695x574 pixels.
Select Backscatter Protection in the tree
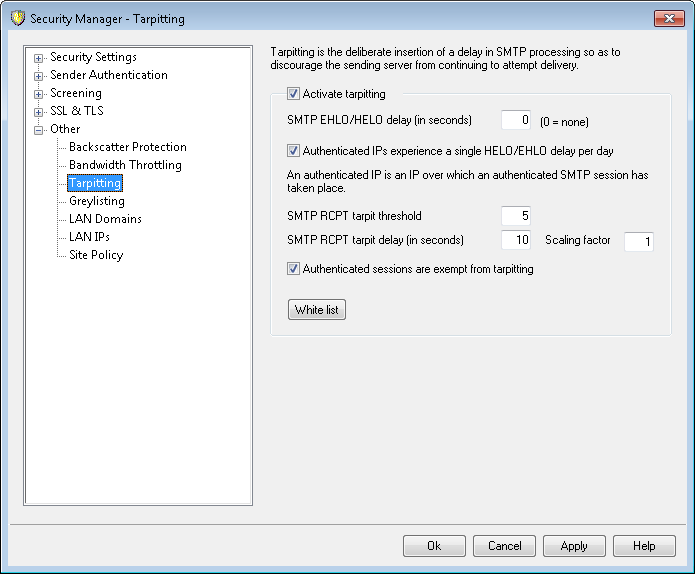click(127, 147)
